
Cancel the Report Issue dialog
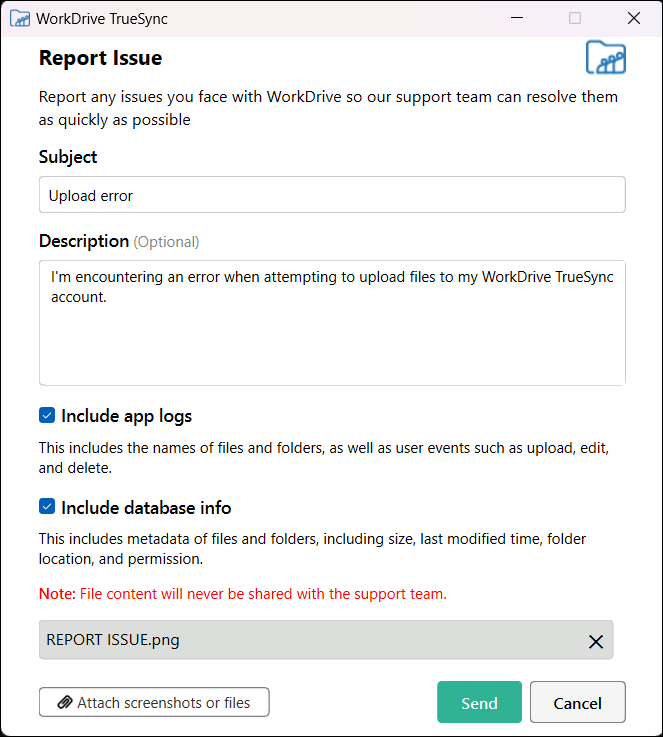tap(577, 702)
